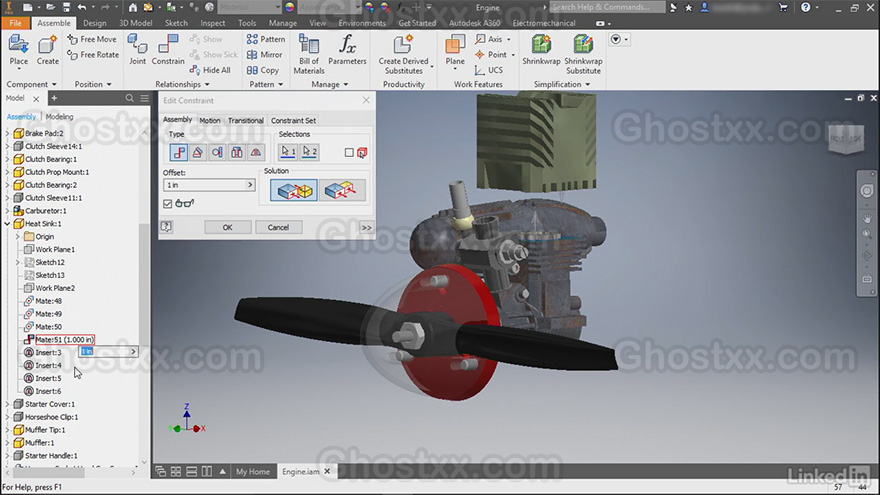The image size is (880, 495).
Task: Click the Place component tool
Action: pos(19,51)
